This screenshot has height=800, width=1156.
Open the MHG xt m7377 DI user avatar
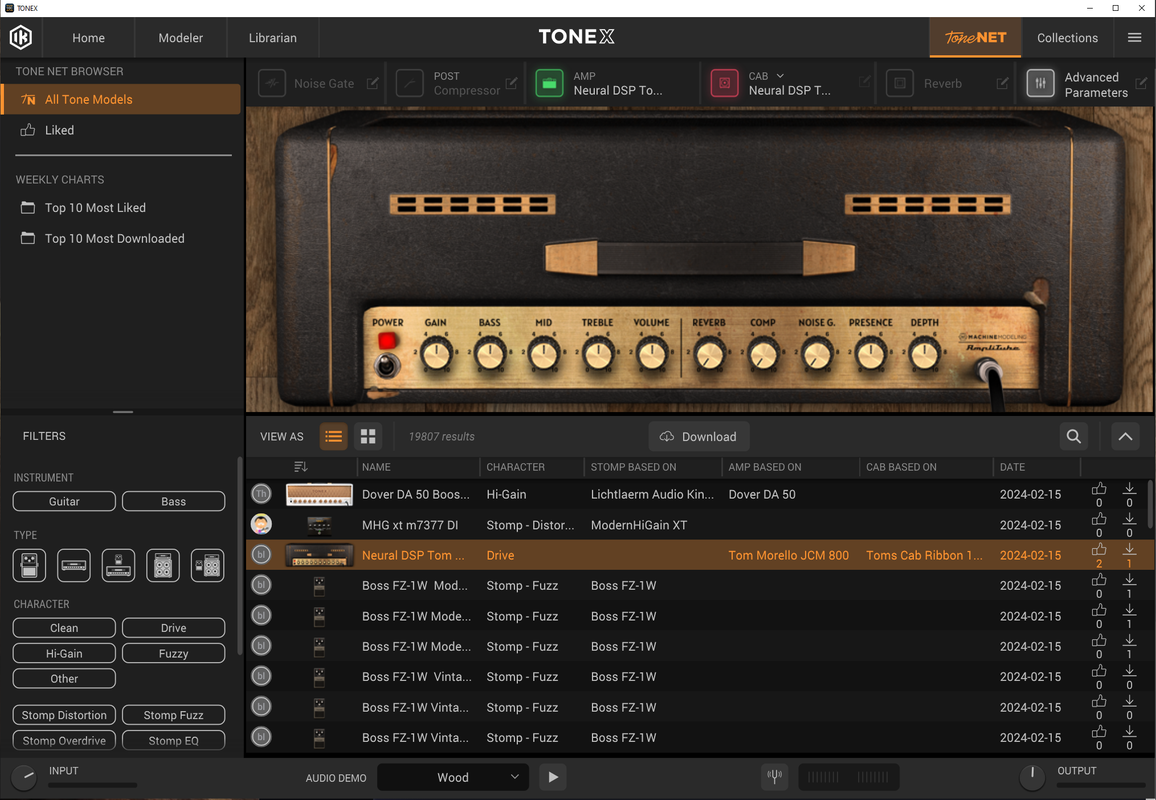(x=261, y=524)
